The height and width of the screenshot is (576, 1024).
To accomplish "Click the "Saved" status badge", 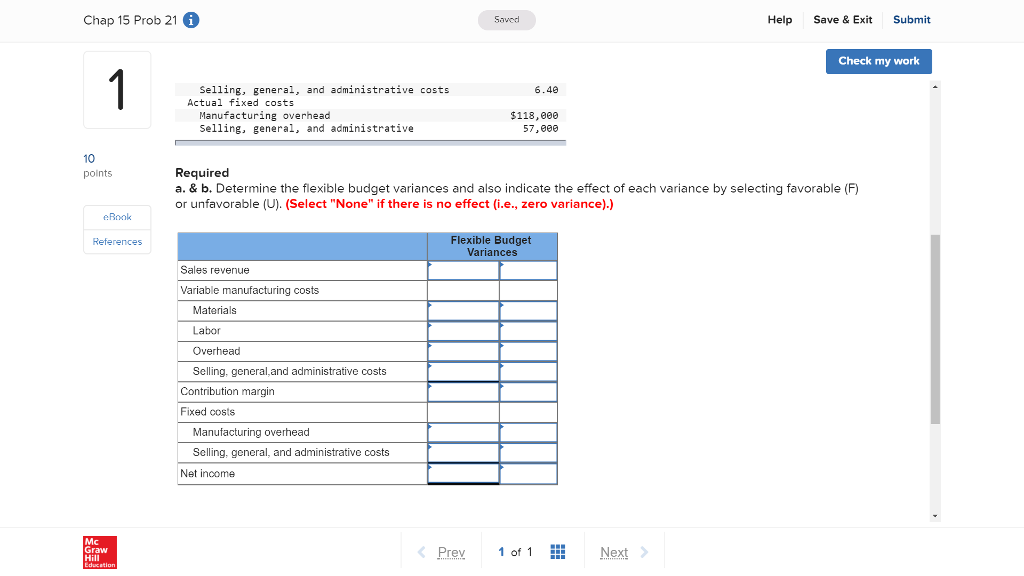I will 506,19.
